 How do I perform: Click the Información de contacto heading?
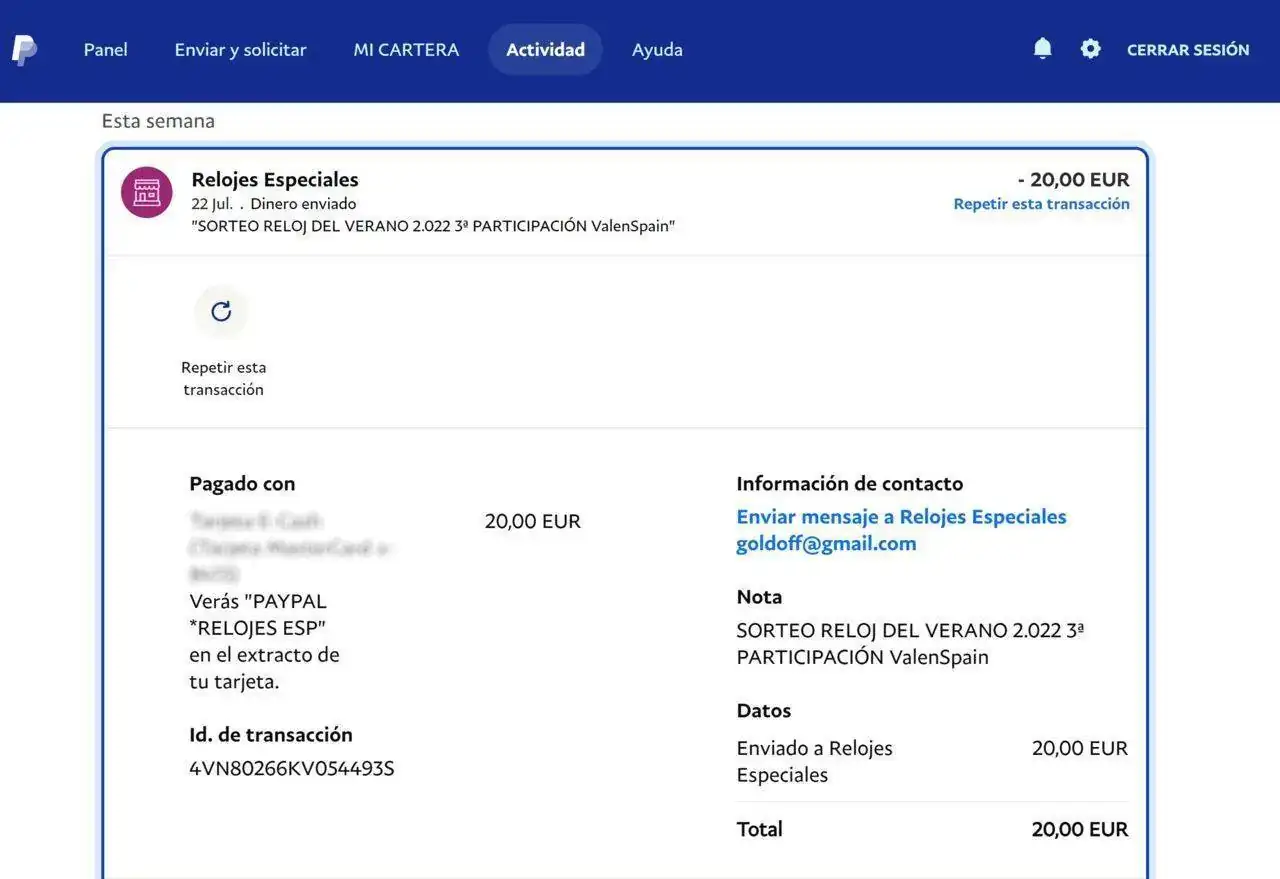(x=850, y=484)
